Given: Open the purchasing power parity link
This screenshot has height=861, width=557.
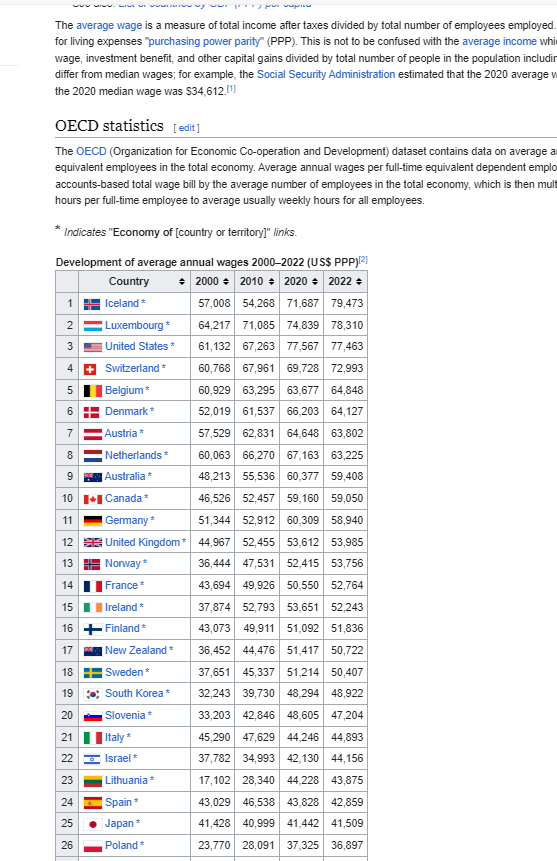Looking at the screenshot, I should coord(204,42).
